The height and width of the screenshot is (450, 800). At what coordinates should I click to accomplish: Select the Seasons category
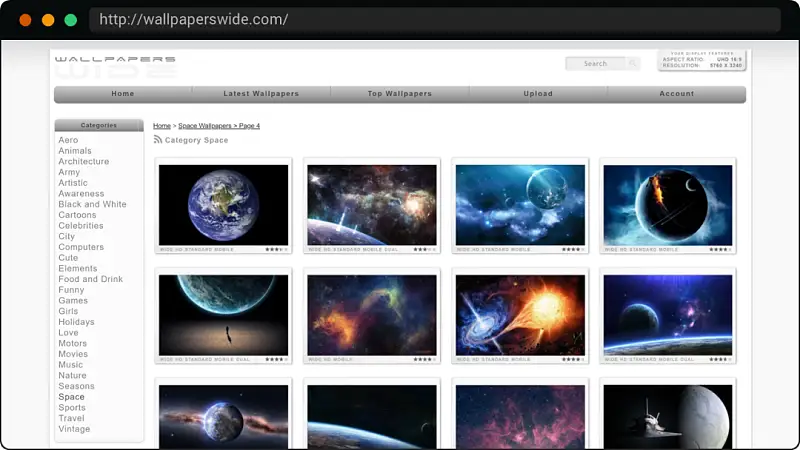coord(76,386)
